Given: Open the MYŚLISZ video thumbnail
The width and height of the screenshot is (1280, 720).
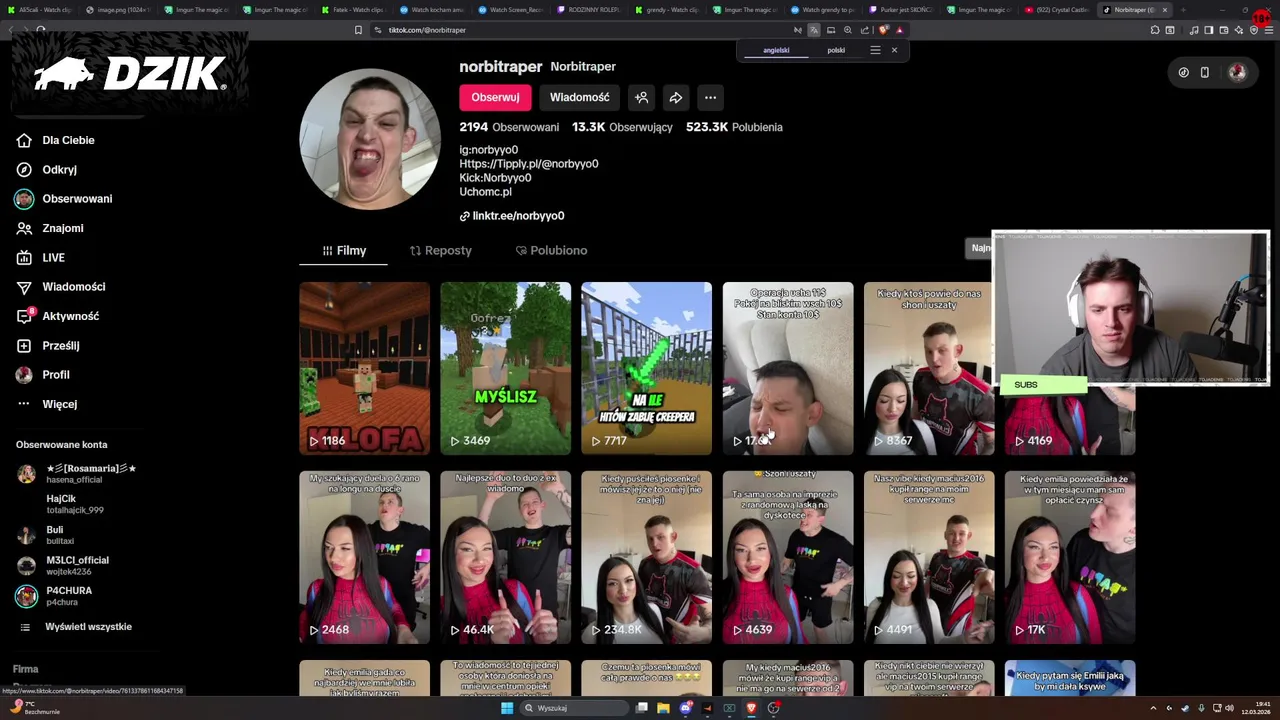Looking at the screenshot, I should coord(505,368).
